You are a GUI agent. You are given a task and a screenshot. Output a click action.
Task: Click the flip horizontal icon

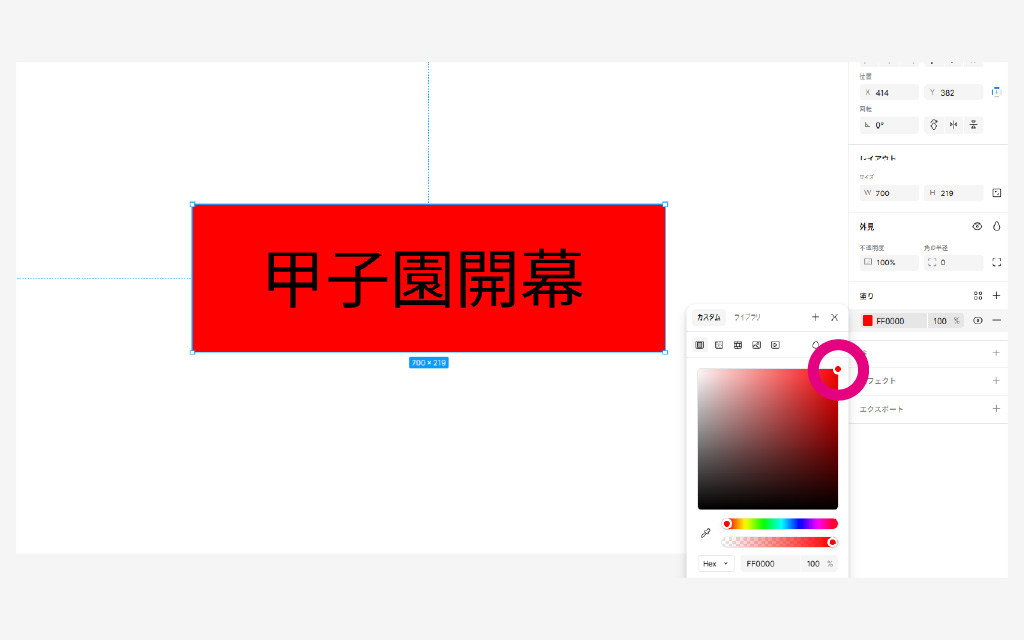pyautogui.click(x=954, y=125)
